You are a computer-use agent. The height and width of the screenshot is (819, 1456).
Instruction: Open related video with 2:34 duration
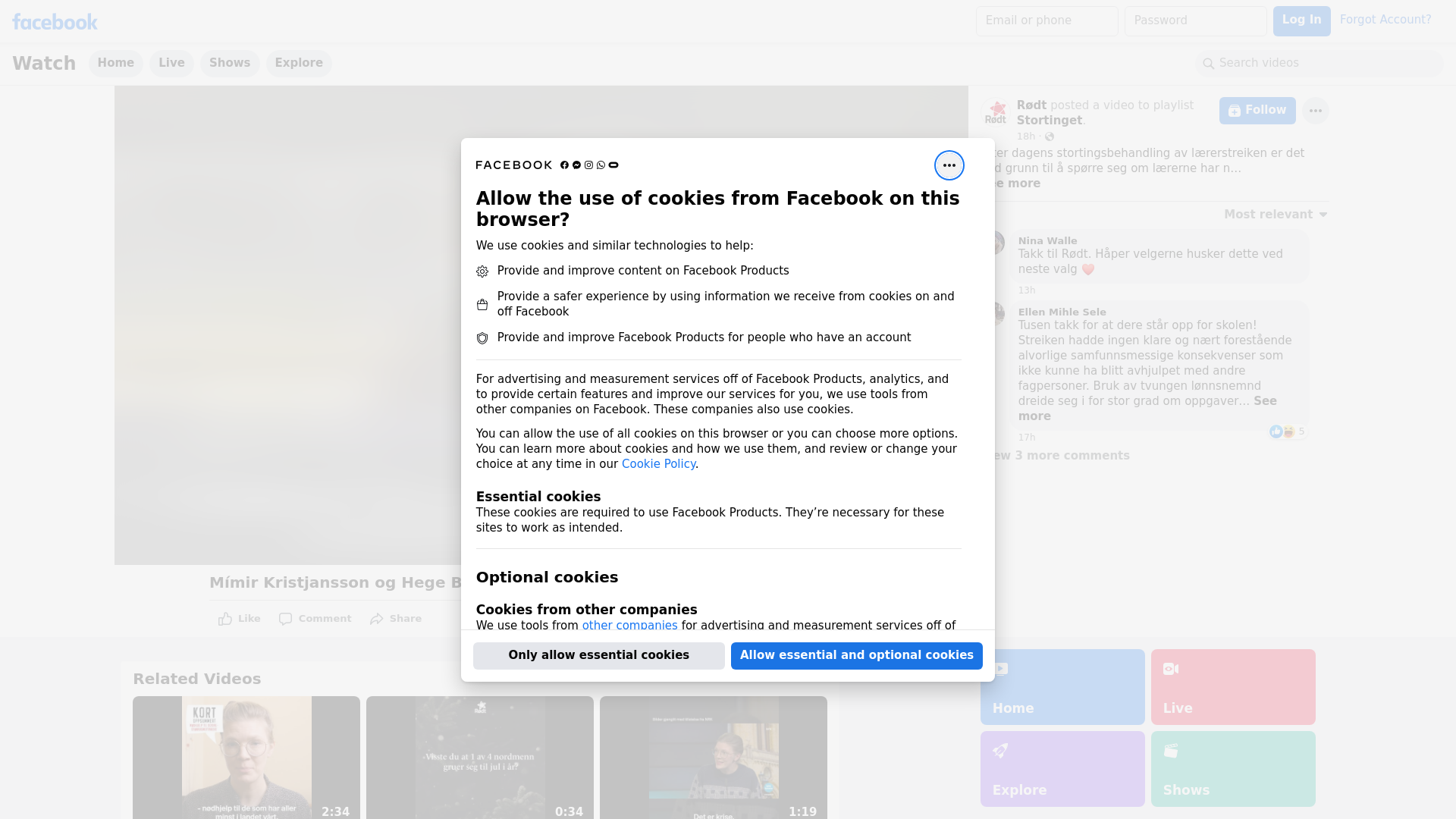click(x=246, y=757)
